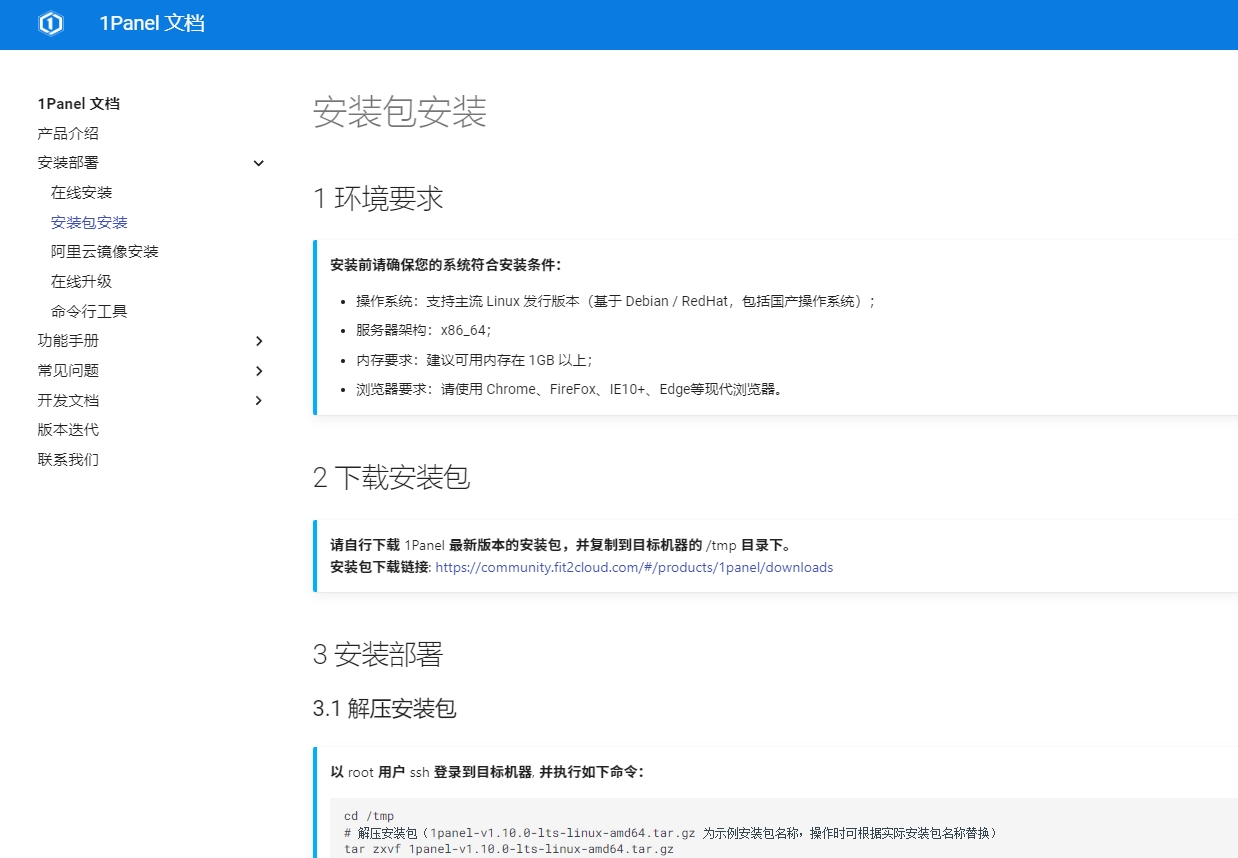Image resolution: width=1238 pixels, height=858 pixels.
Task: Navigate to 联系我们 page
Action: [68, 460]
